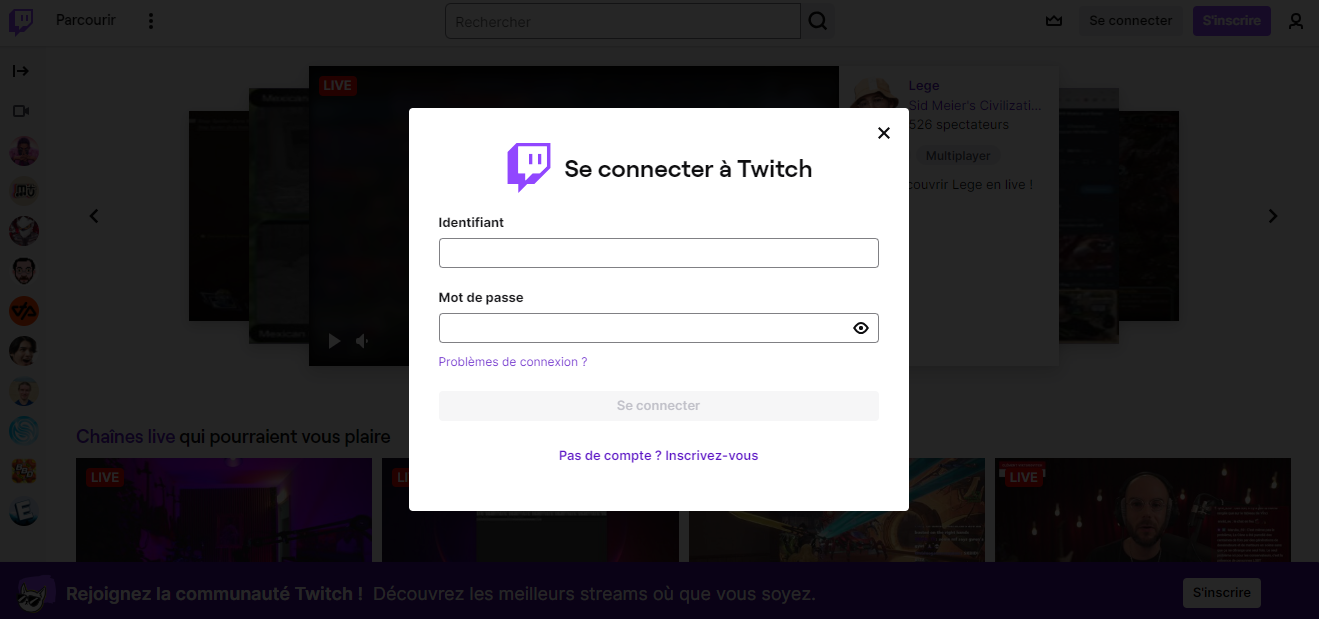Expand the left sidebar arrow
This screenshot has height=619, width=1319.
tap(21, 71)
